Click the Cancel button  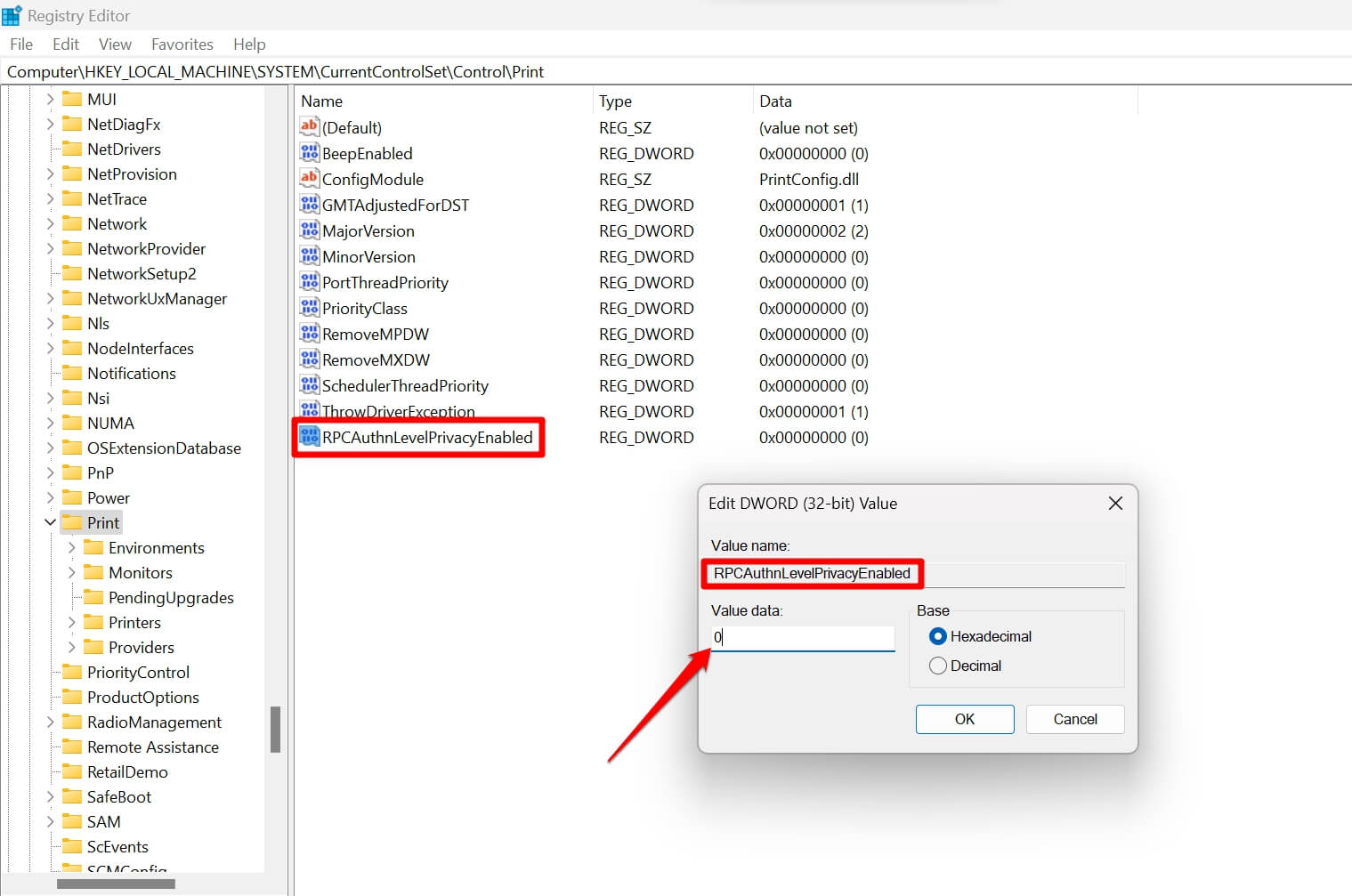pos(1074,719)
